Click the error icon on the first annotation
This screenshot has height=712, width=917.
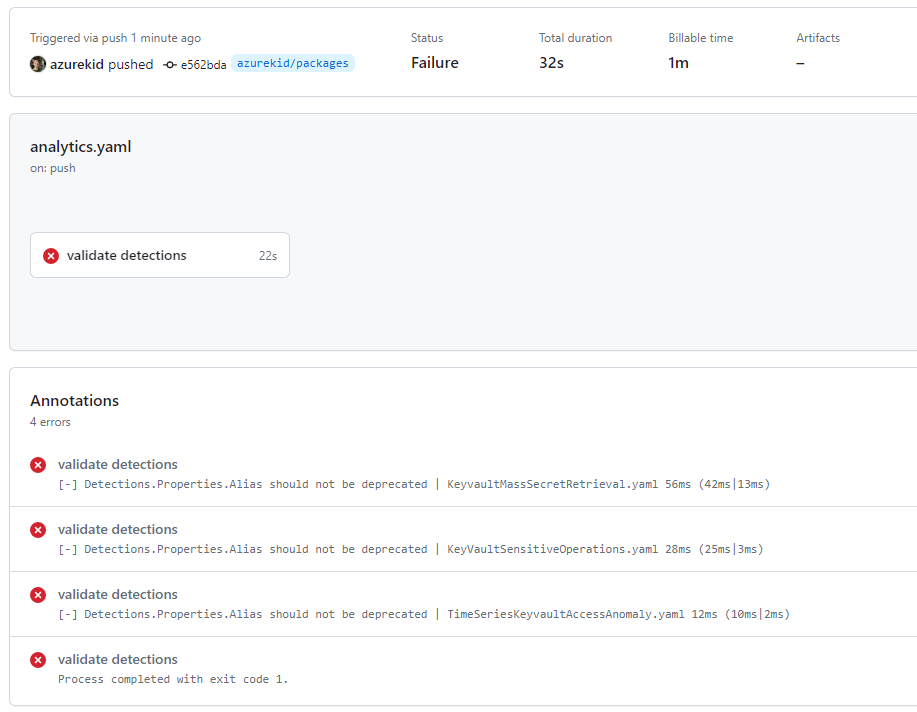[x=38, y=465]
